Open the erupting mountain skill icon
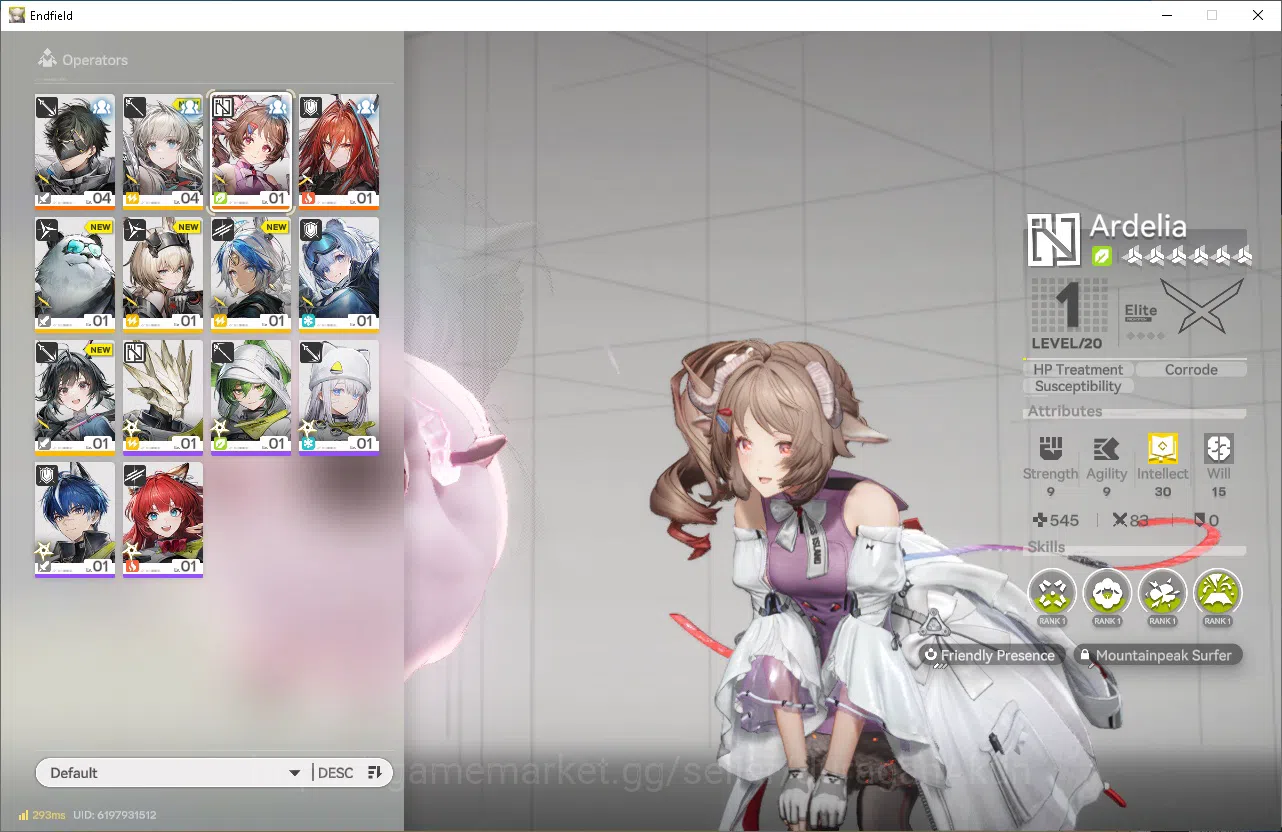 (x=1217, y=593)
